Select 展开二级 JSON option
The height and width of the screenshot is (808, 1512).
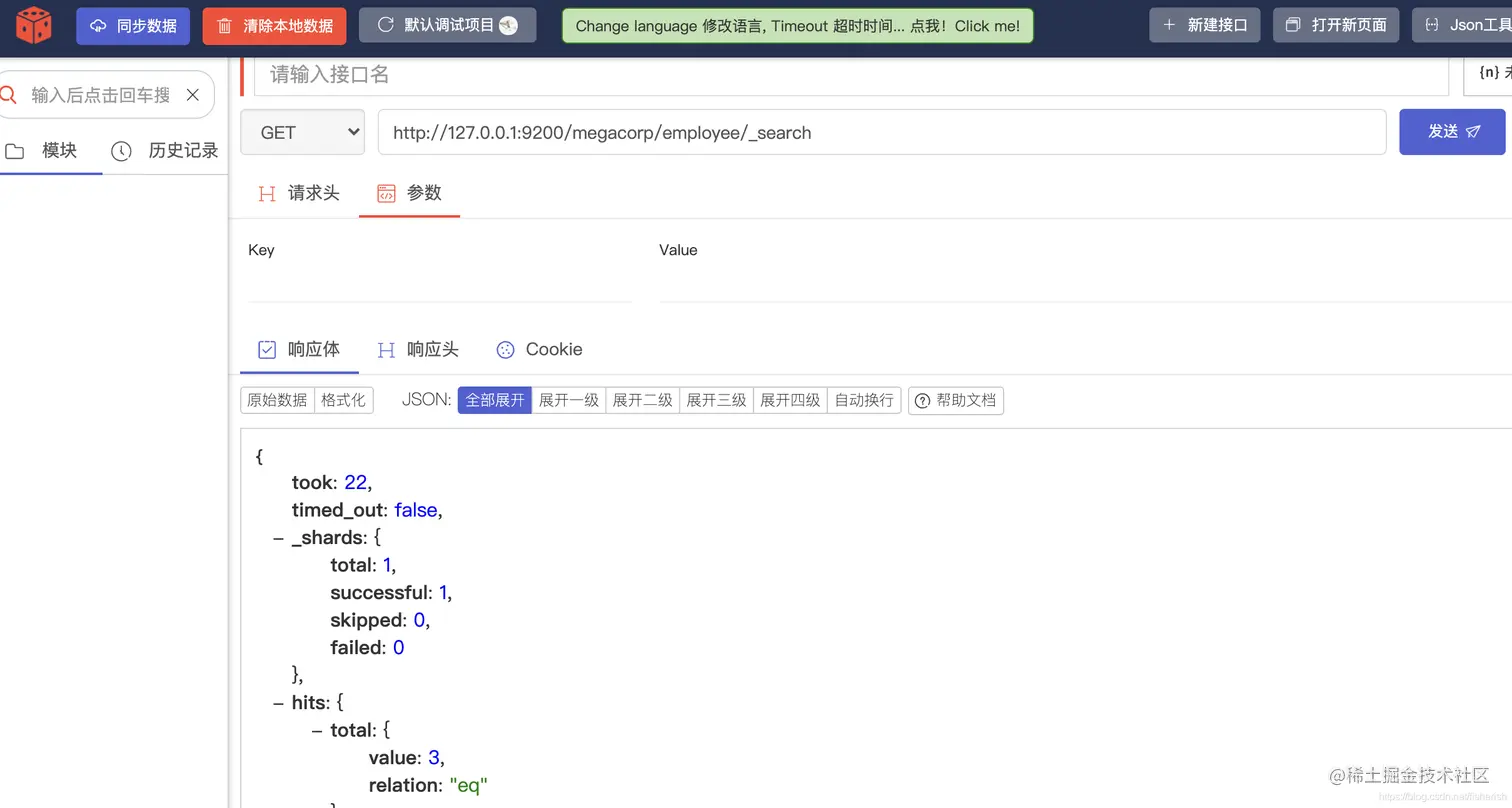pos(643,401)
